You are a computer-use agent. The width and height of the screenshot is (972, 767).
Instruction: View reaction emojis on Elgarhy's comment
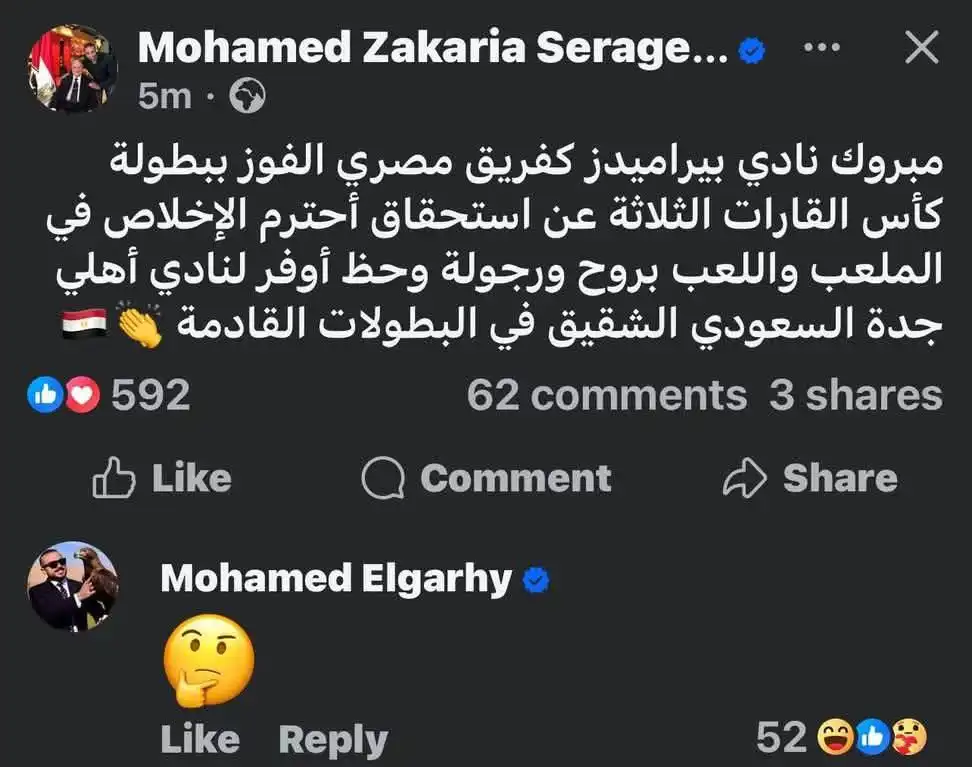click(872, 738)
